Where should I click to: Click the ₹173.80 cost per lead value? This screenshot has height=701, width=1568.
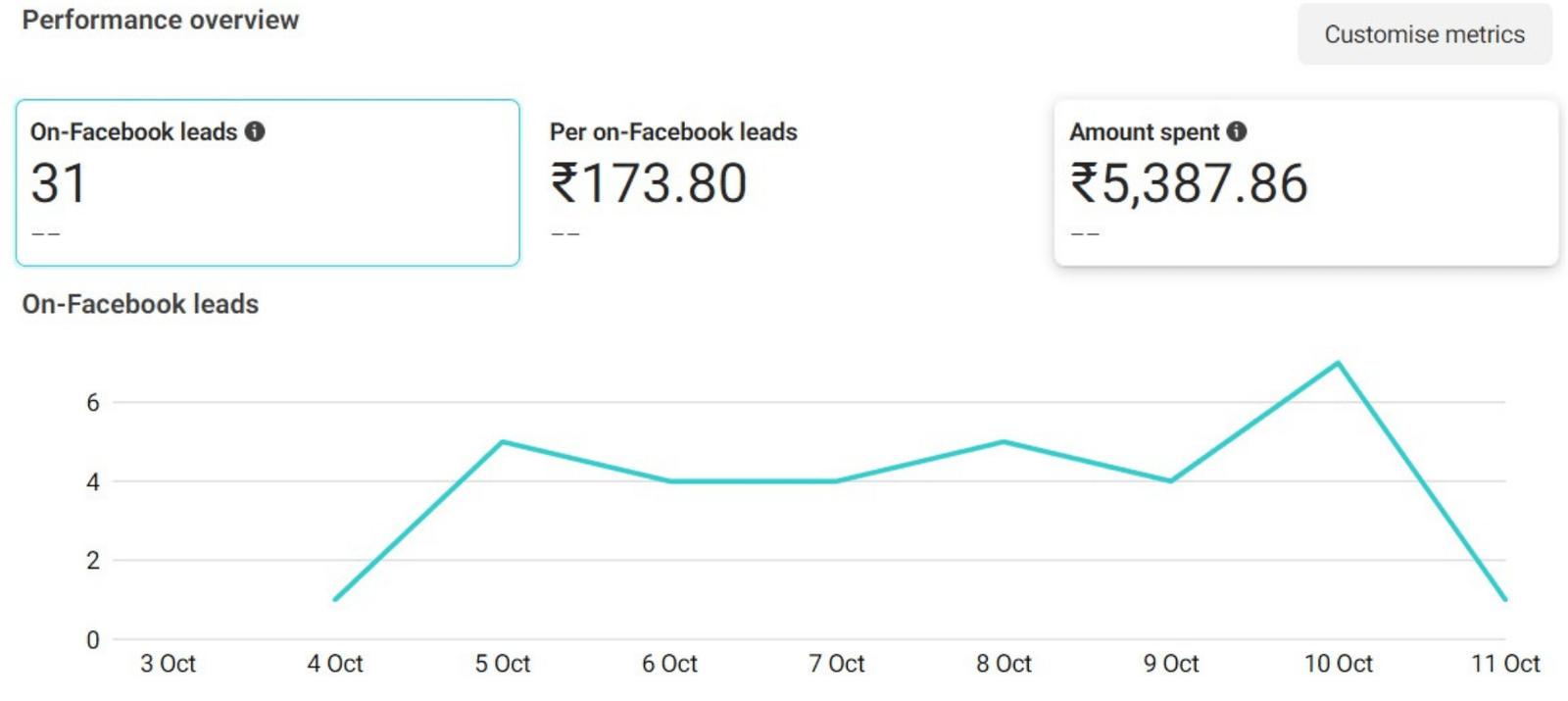click(x=649, y=183)
